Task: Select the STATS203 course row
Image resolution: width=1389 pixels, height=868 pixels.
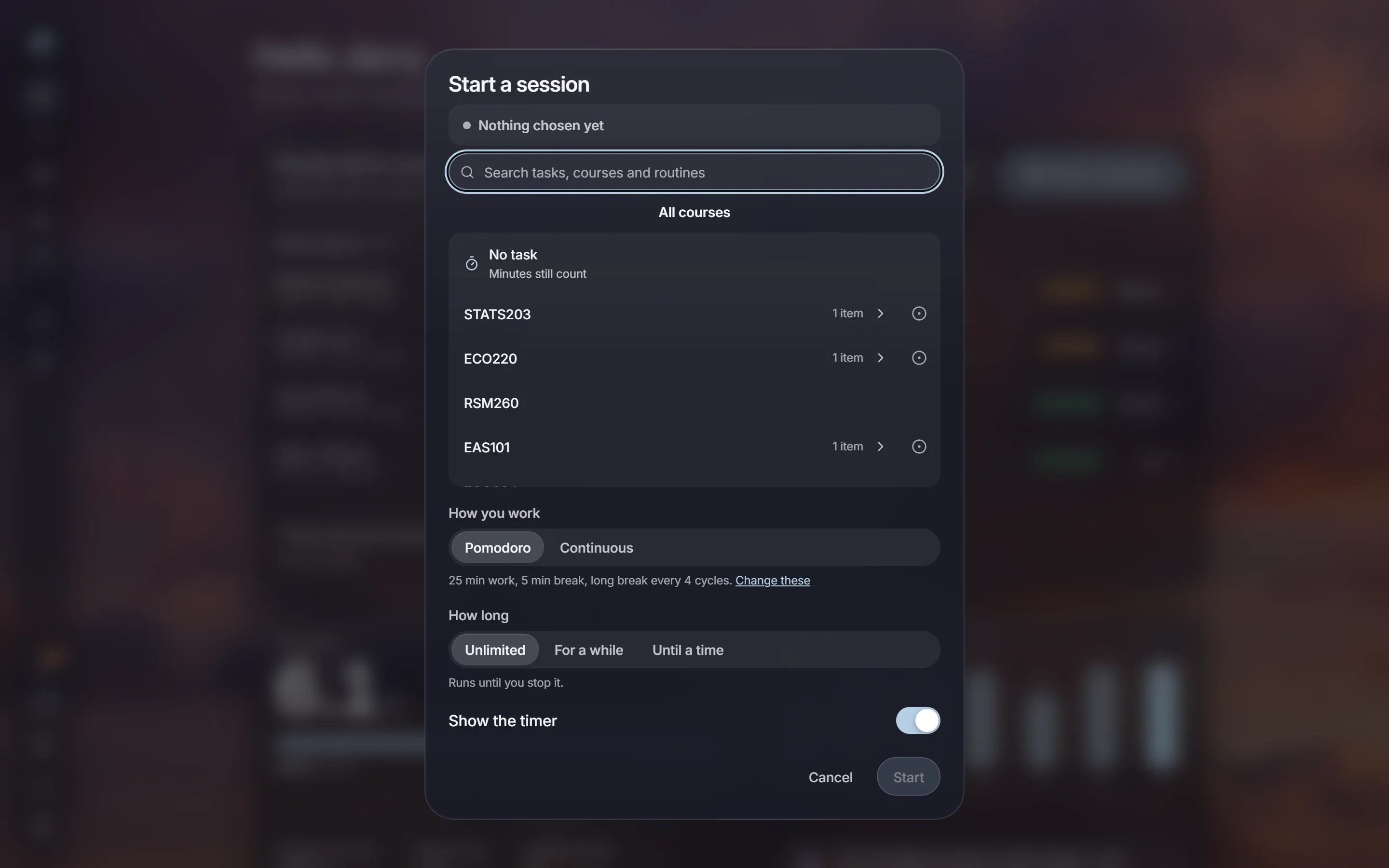Action: point(694,314)
